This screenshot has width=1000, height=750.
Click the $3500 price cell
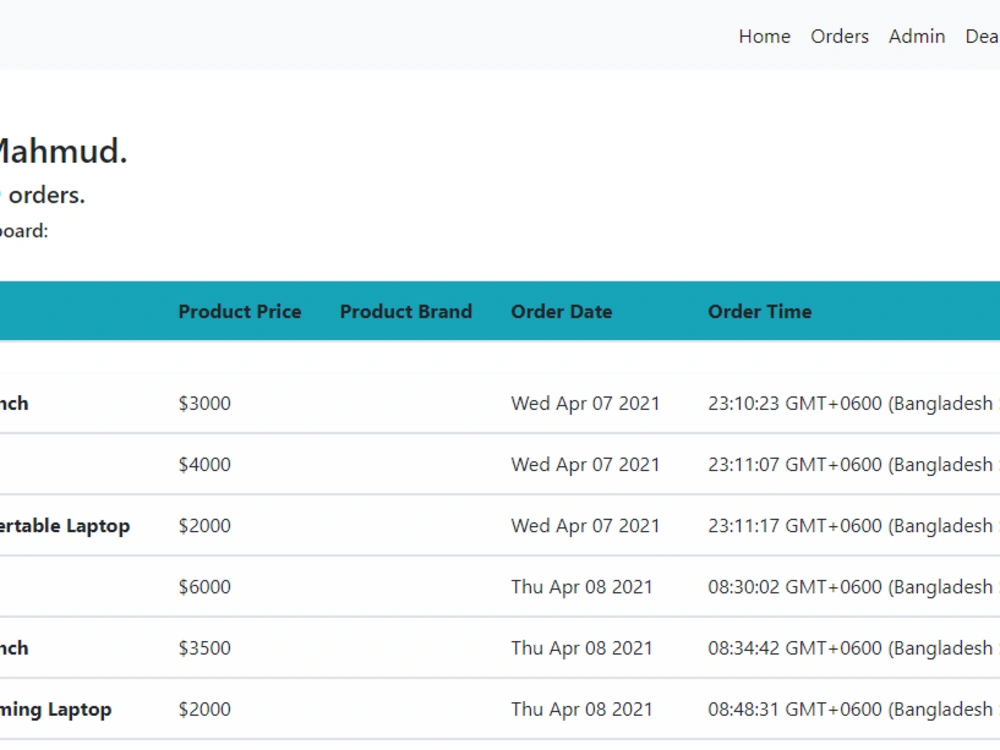point(205,648)
